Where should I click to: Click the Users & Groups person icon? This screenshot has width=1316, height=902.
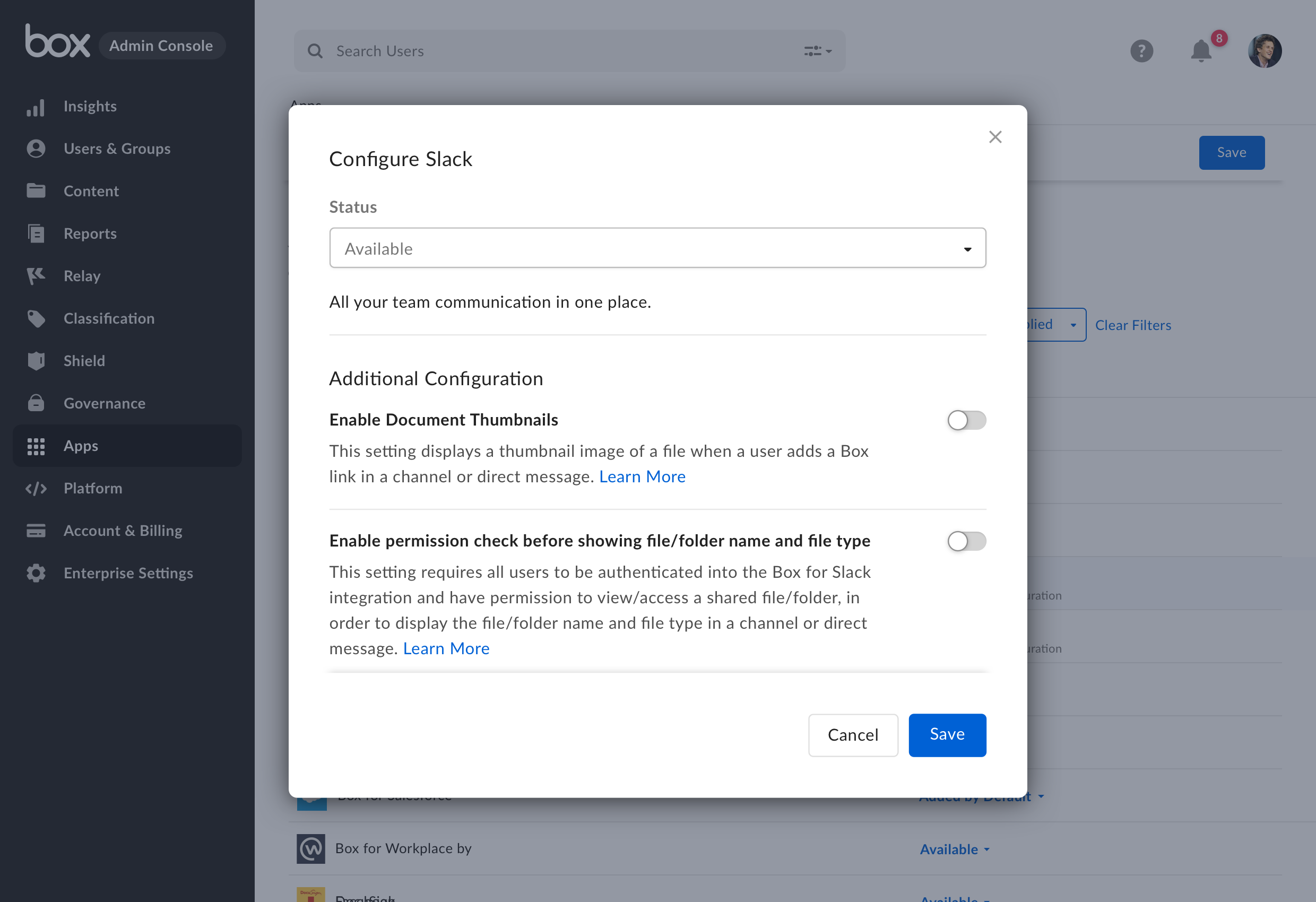(x=36, y=149)
